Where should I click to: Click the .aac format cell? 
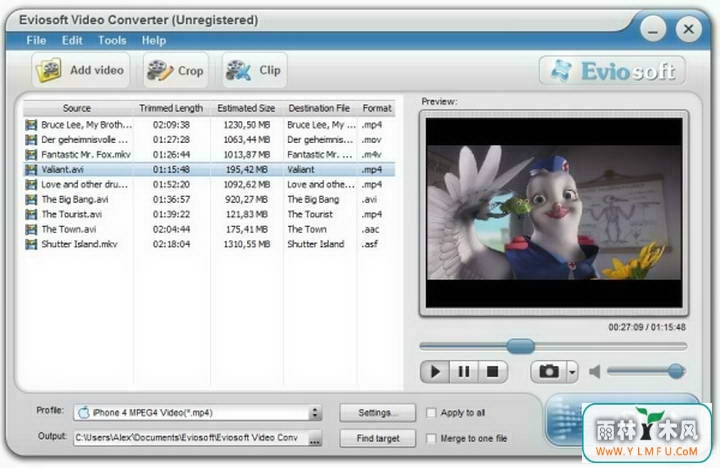point(371,229)
